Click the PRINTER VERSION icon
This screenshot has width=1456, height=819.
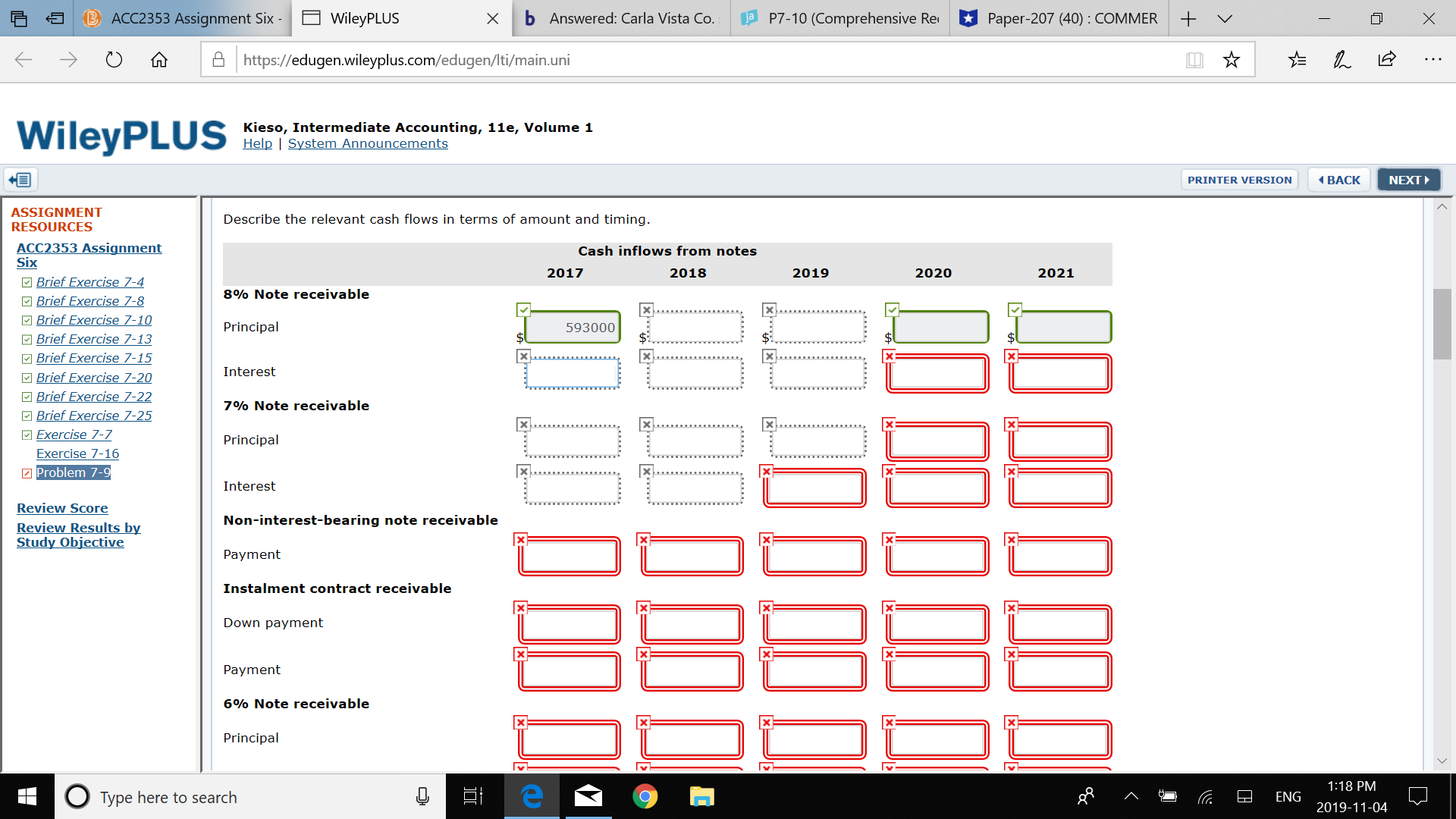1240,180
